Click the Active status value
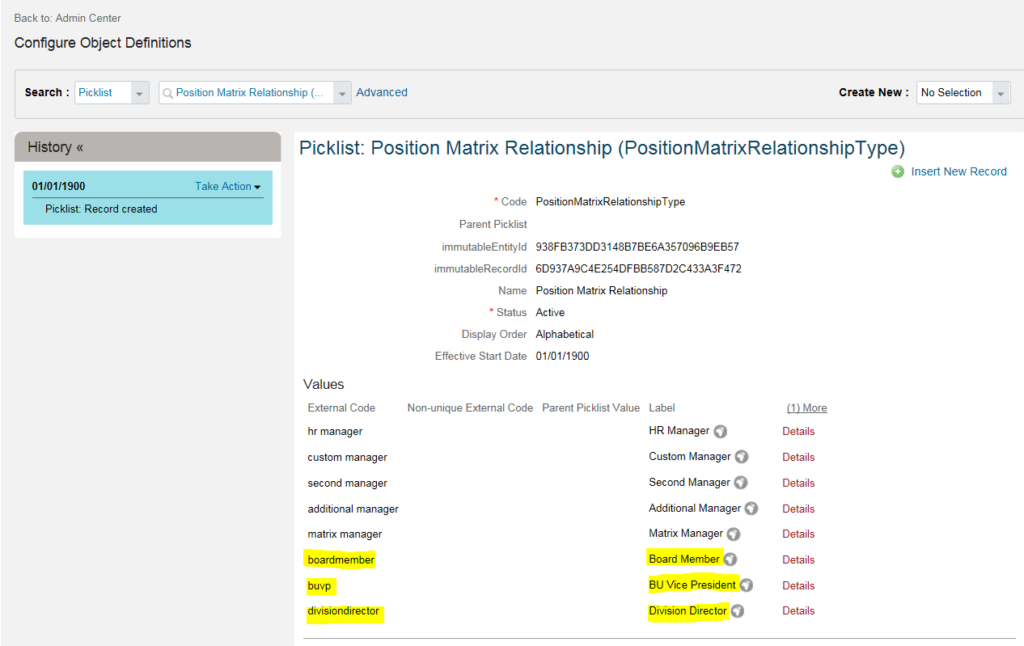The width and height of the screenshot is (1024, 646). 550,312
